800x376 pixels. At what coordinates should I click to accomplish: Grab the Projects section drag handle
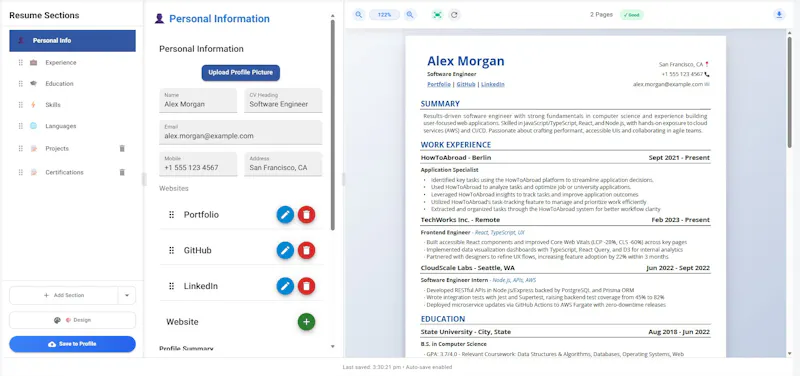point(21,148)
